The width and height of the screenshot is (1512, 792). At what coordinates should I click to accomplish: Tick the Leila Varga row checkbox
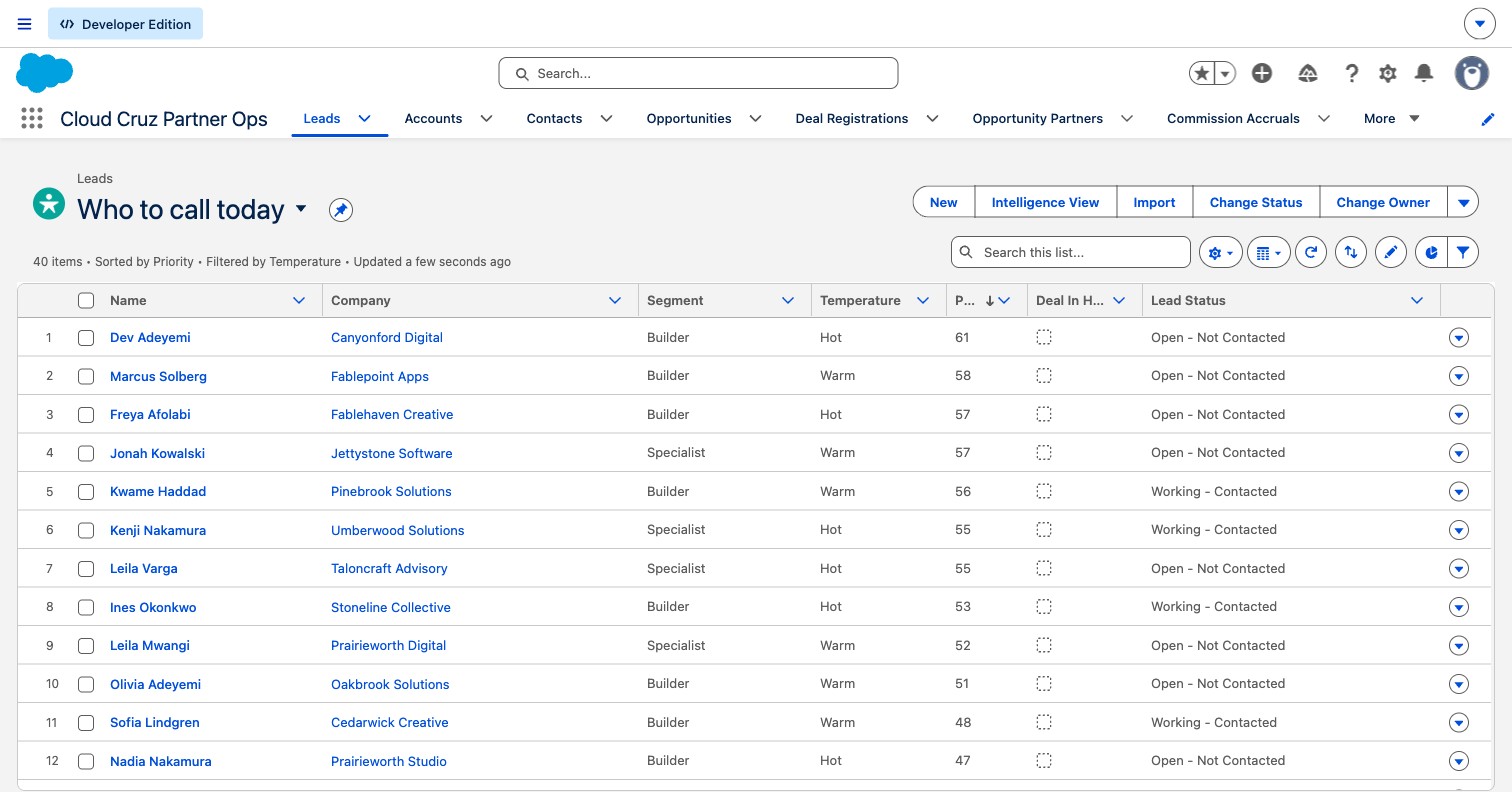click(x=86, y=569)
